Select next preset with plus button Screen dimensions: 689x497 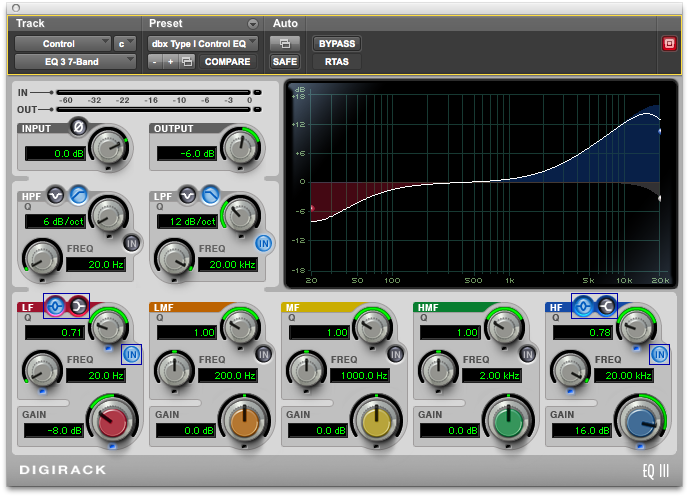170,62
